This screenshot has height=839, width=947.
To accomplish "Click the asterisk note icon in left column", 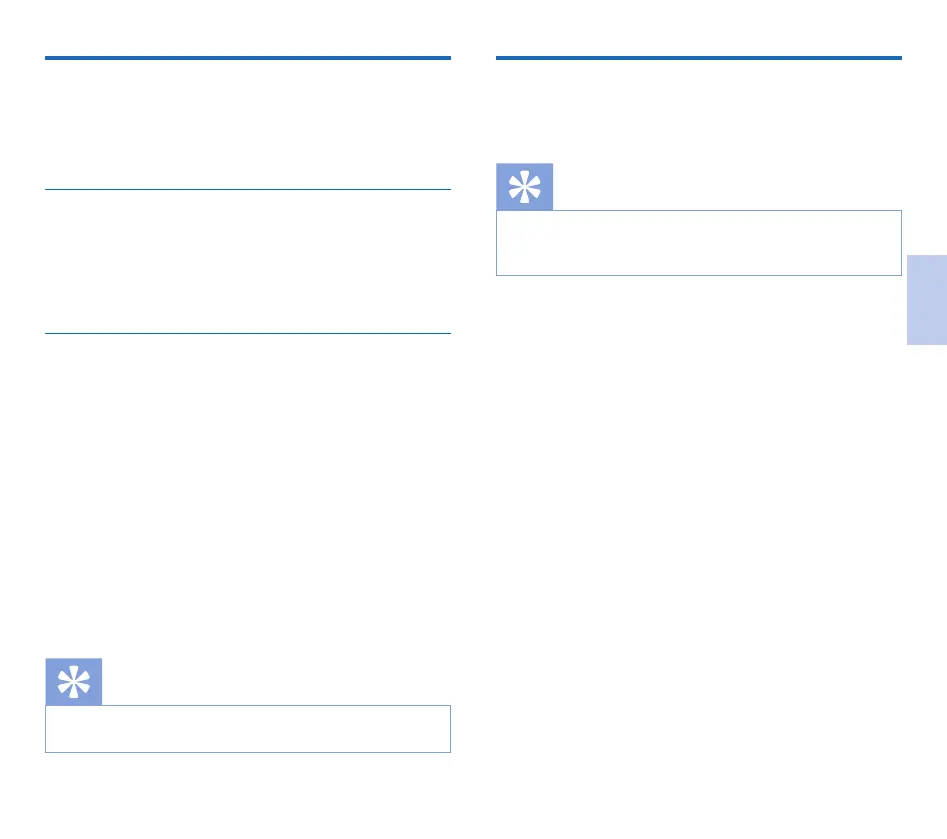I will (73, 682).
